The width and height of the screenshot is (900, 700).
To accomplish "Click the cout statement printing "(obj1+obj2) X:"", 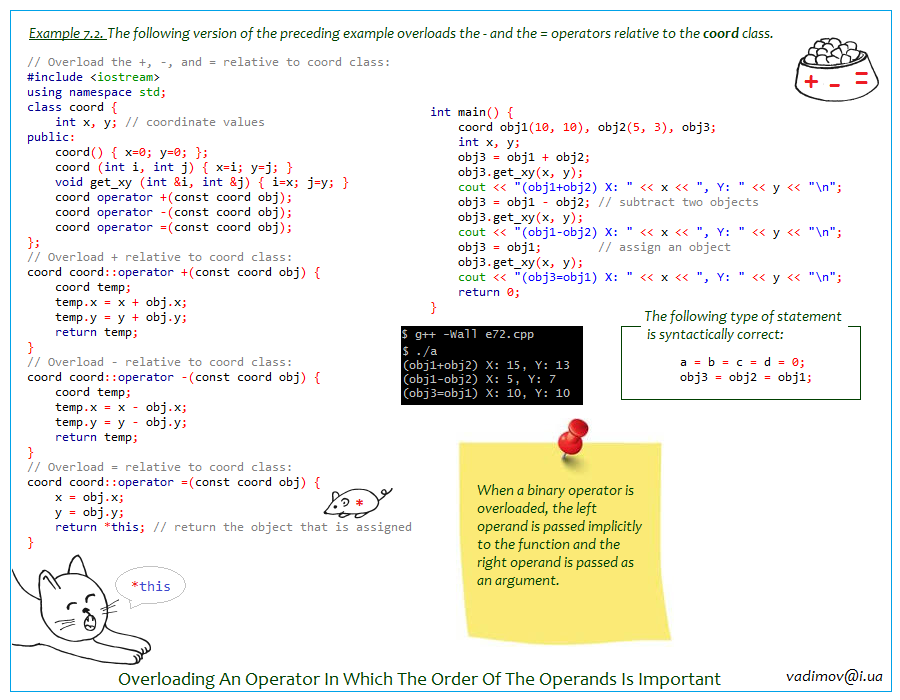I will coord(650,187).
